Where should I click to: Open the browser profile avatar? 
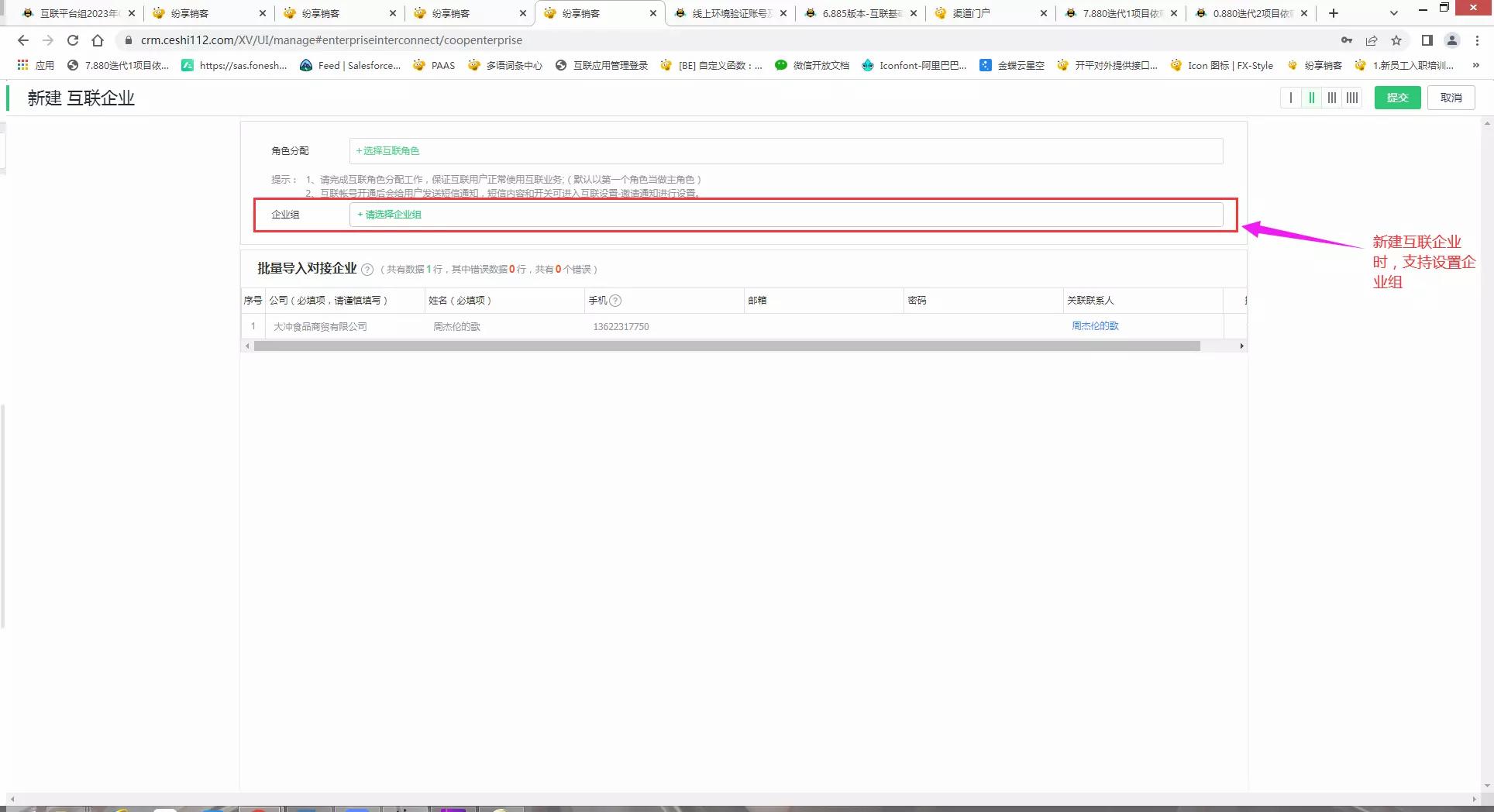pyautogui.click(x=1452, y=40)
